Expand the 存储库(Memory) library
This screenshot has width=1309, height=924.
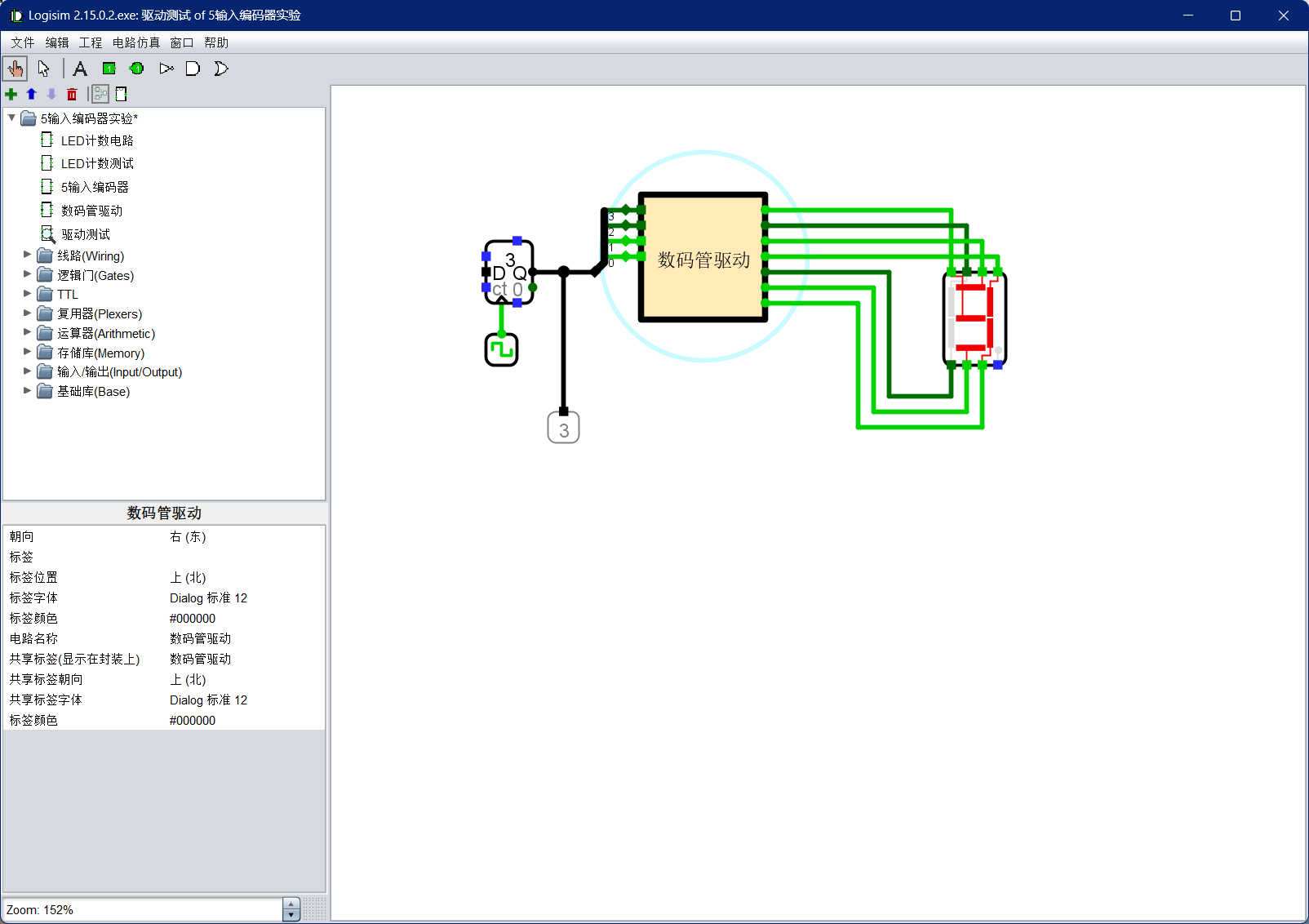27,353
